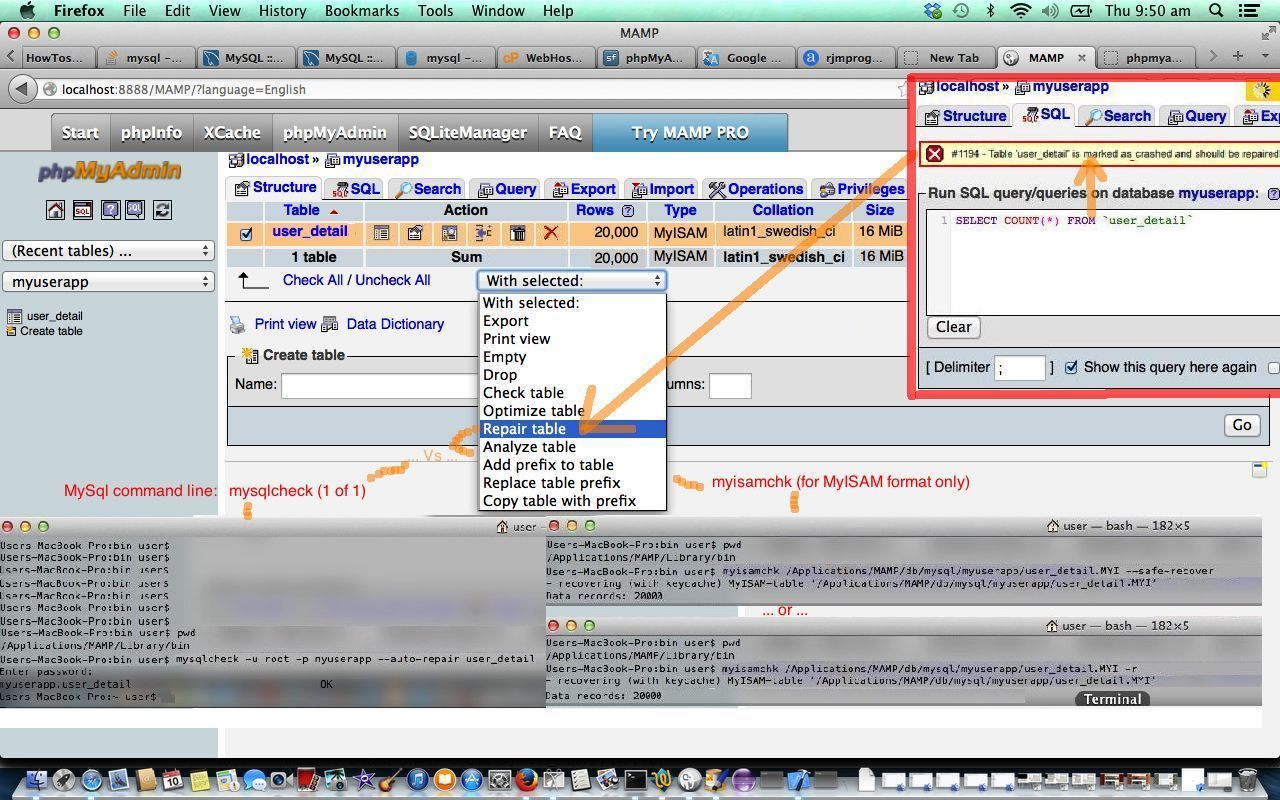
Task: Click the Clear button below SQL query box
Action: click(953, 327)
